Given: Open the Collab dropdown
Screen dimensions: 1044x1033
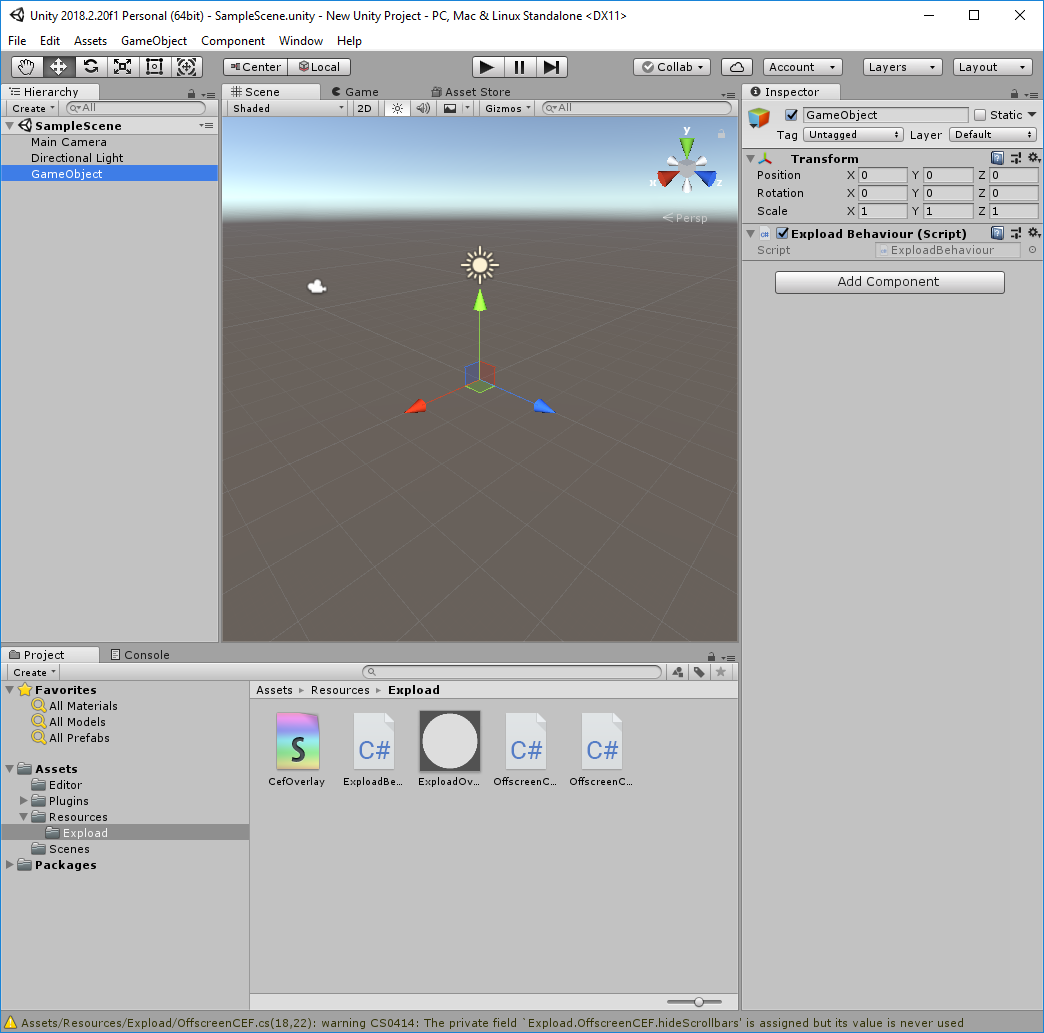Looking at the screenshot, I should [x=672, y=67].
